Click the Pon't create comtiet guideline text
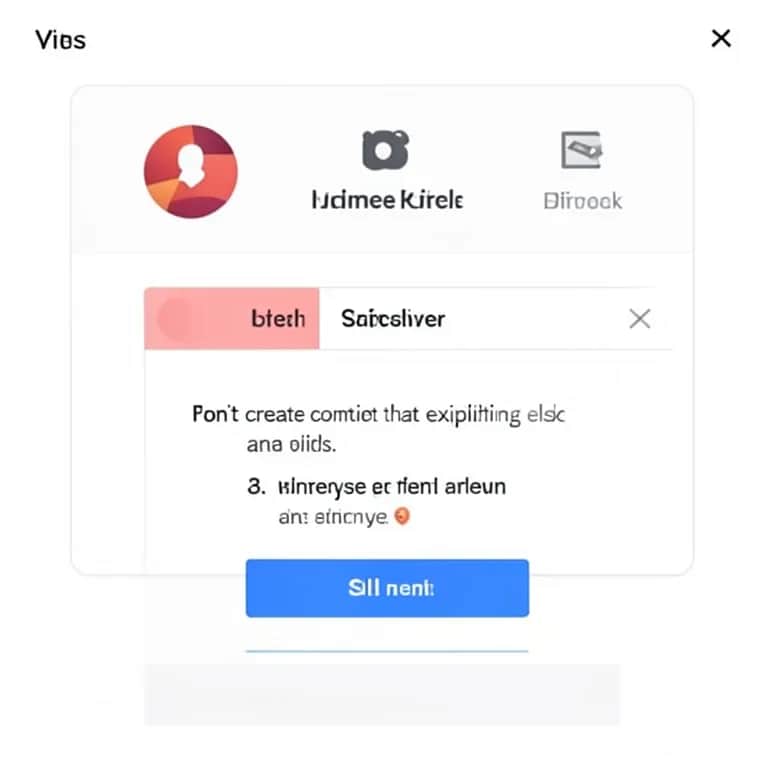 (379, 415)
